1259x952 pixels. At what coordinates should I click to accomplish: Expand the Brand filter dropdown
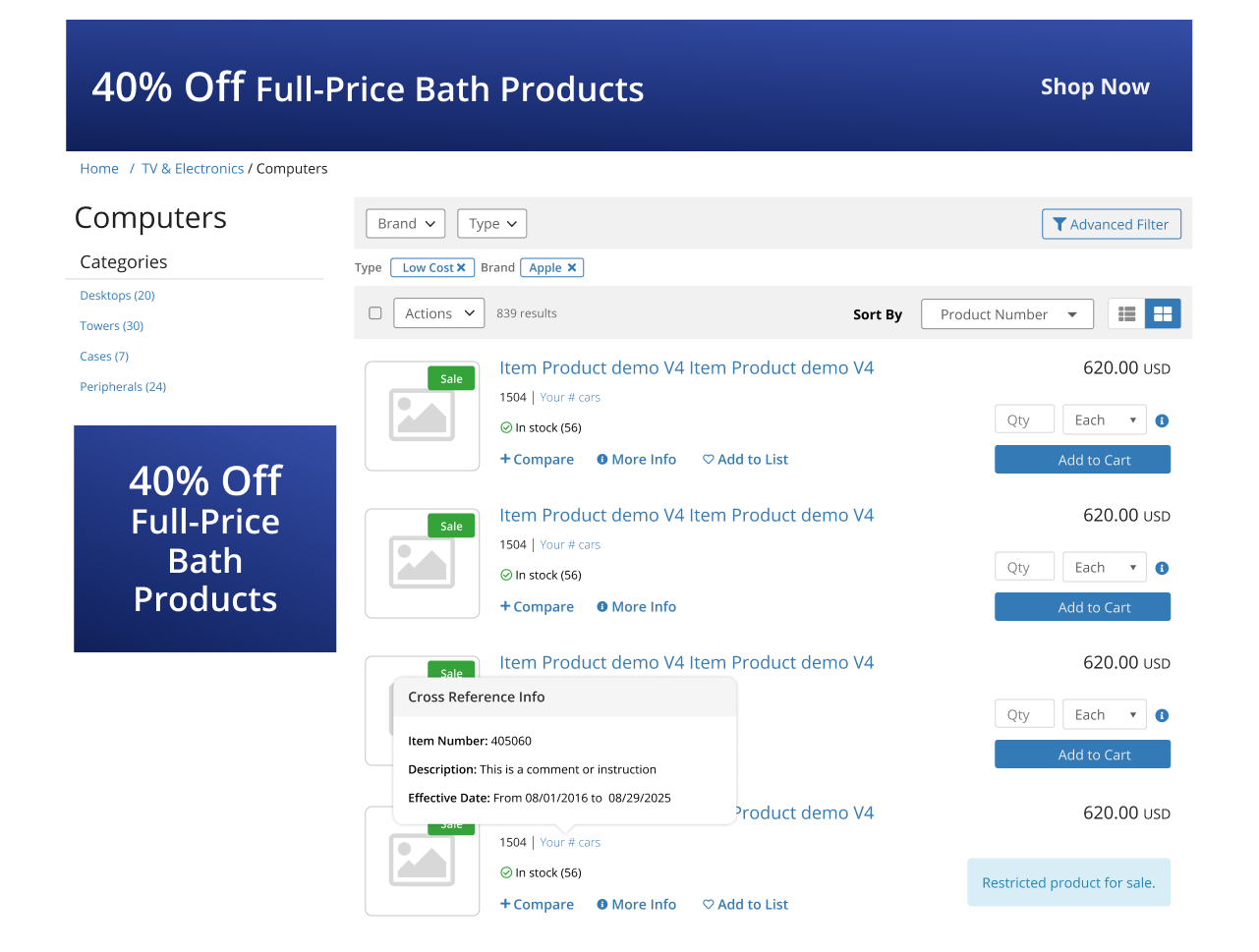pos(406,224)
